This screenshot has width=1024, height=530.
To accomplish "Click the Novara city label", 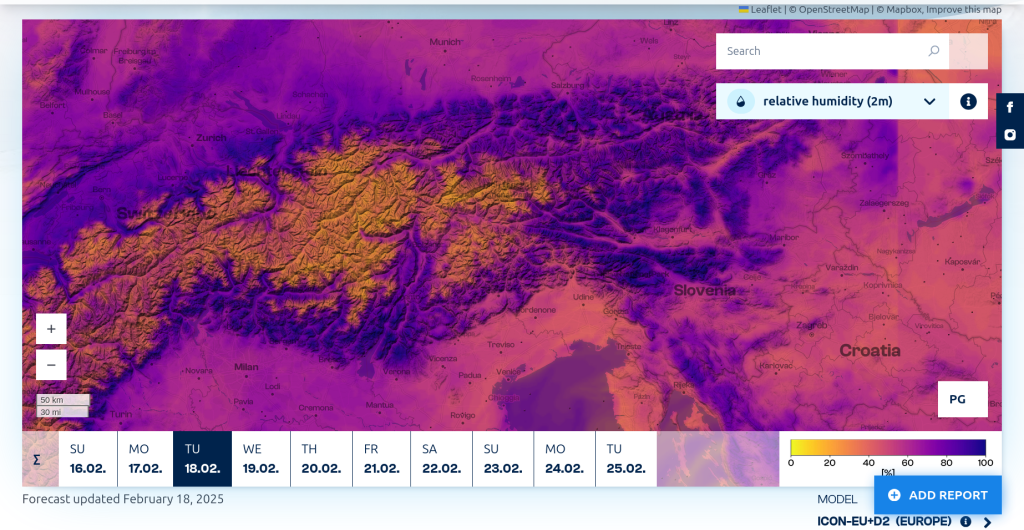I will [x=199, y=370].
